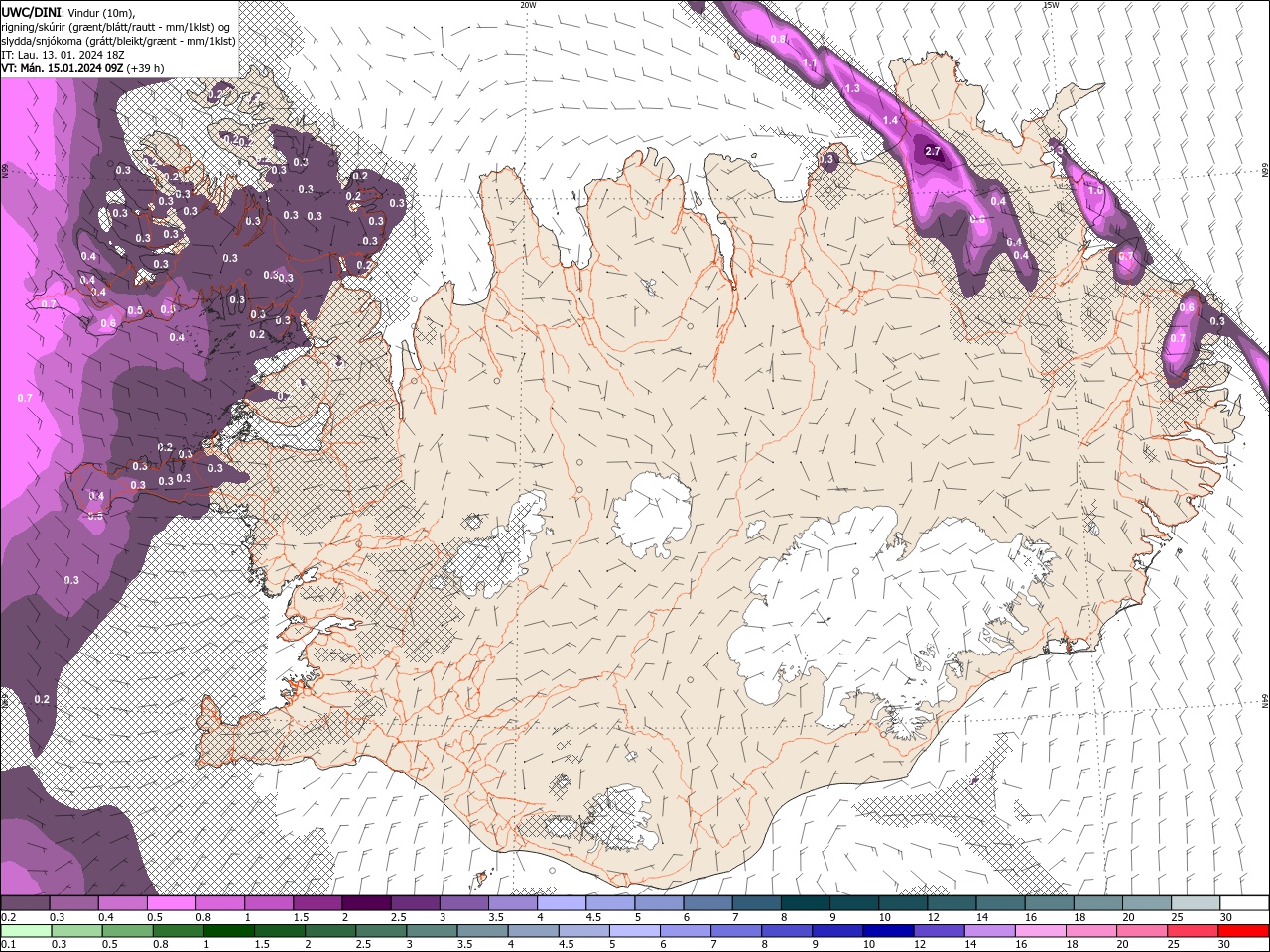Pick lower legend swatch between 0.3 and 0.5
1270x952 pixels.
point(76,931)
